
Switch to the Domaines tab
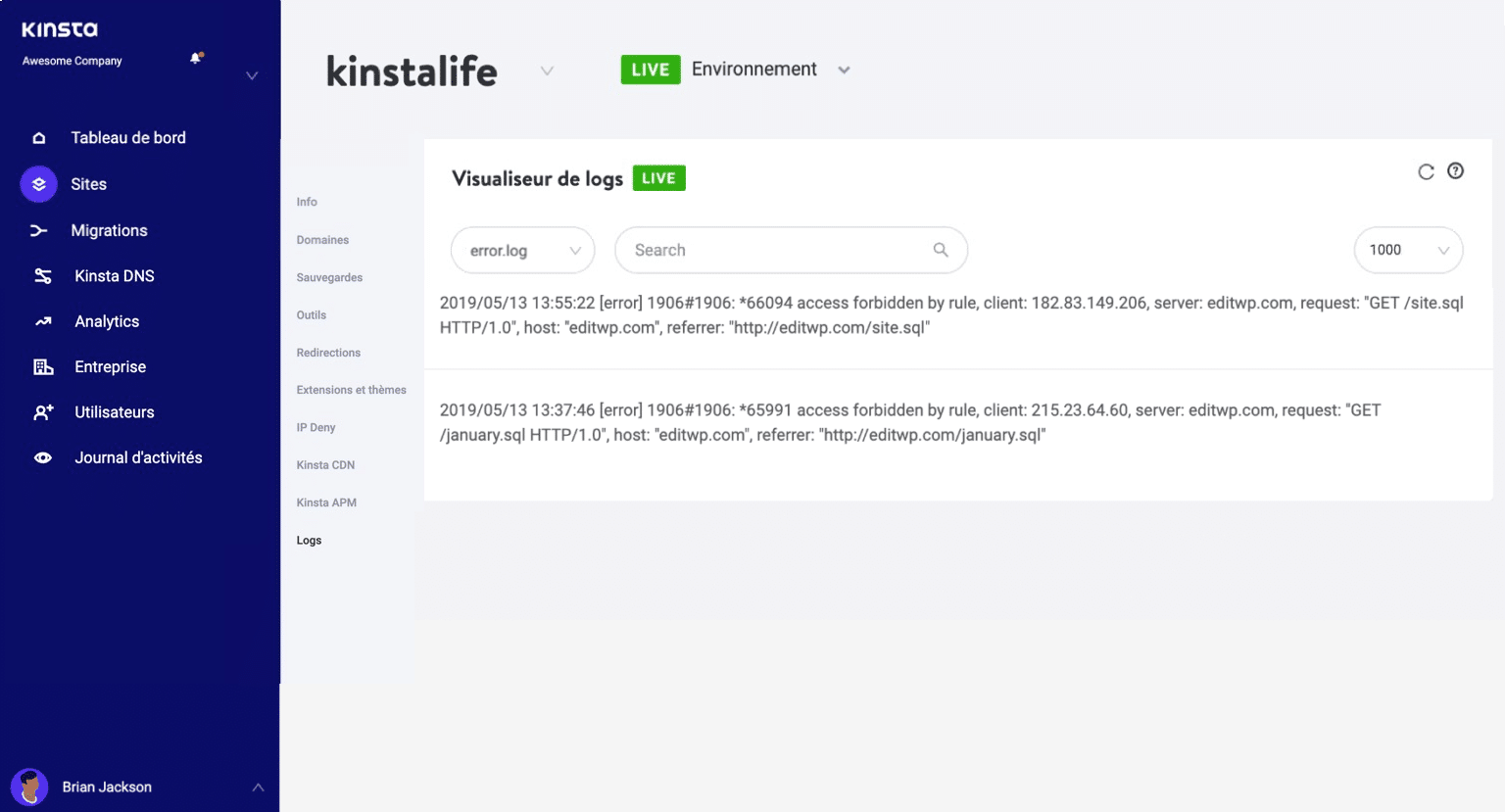[x=321, y=239]
